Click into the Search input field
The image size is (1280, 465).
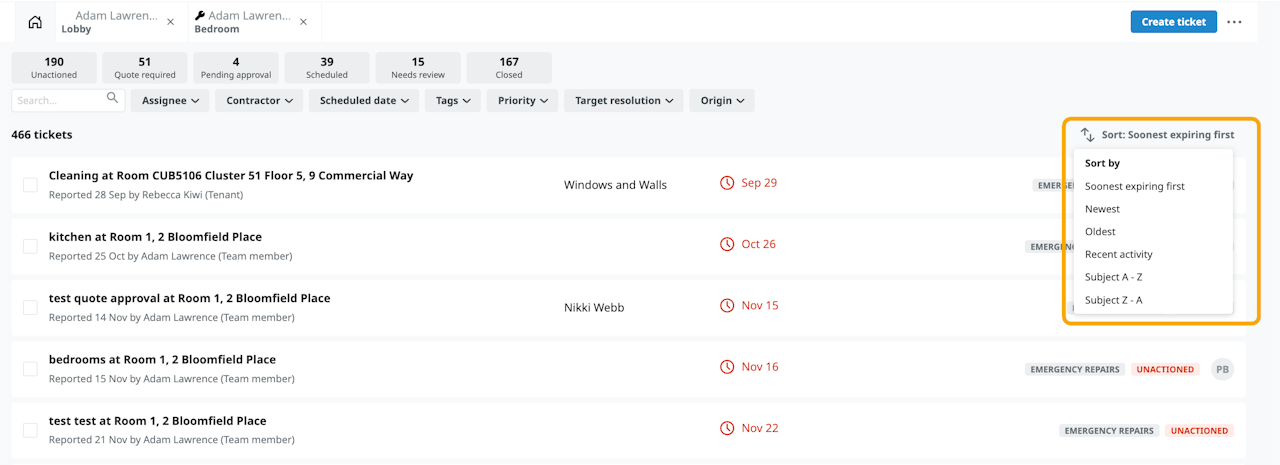coord(58,101)
